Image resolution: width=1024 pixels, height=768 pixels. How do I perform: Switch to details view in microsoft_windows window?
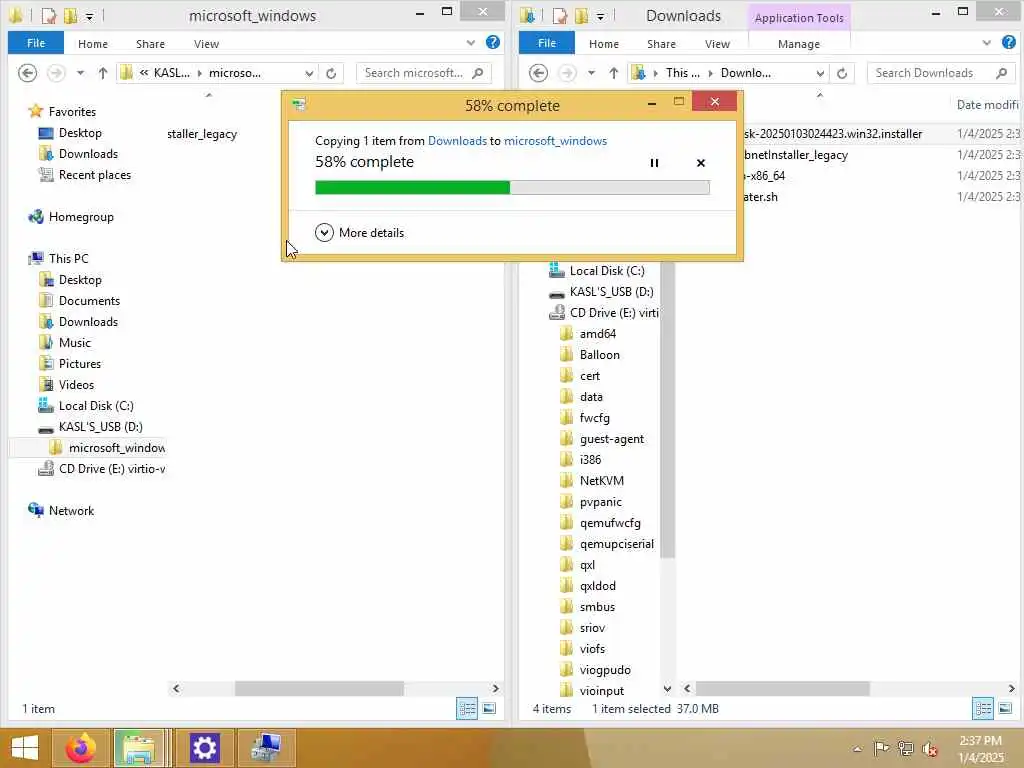pyautogui.click(x=467, y=709)
